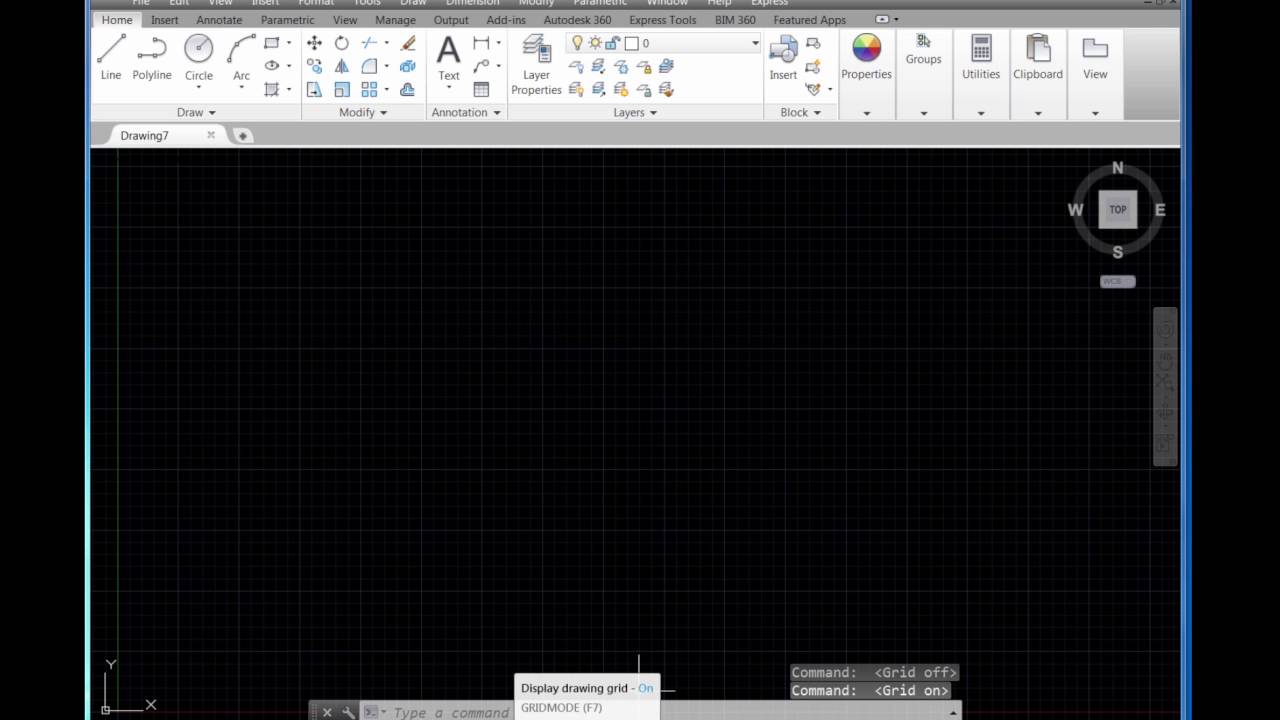Screen dimensions: 1280x720
Task: Activate the Scale tool
Action: (342, 89)
